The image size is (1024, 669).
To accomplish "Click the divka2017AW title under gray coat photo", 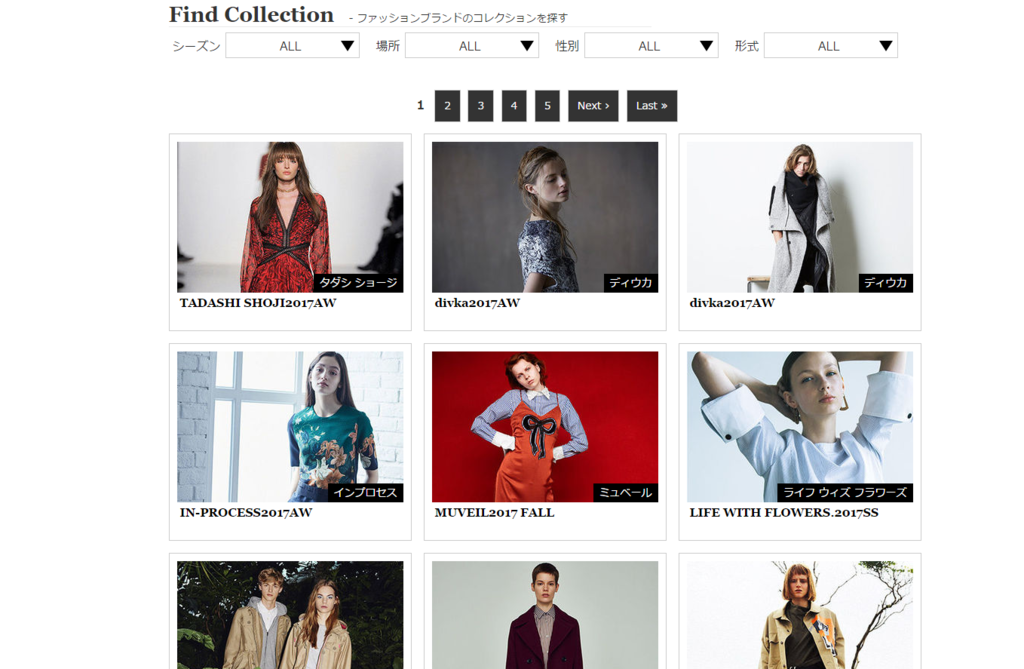I will (732, 303).
